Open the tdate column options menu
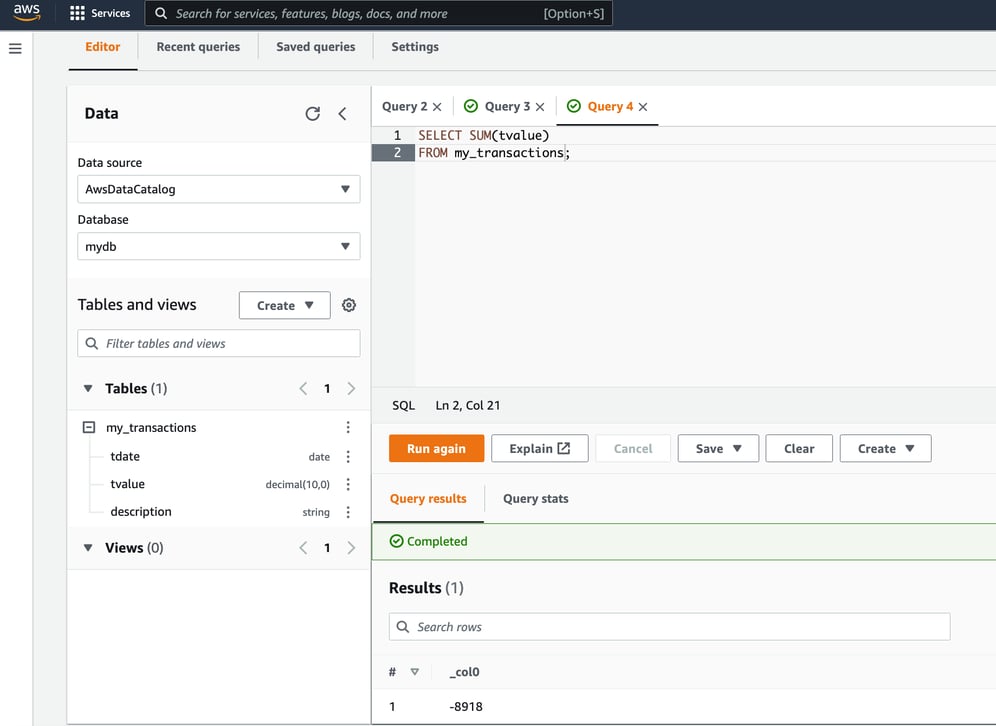Viewport: 996px width, 726px height. point(348,456)
